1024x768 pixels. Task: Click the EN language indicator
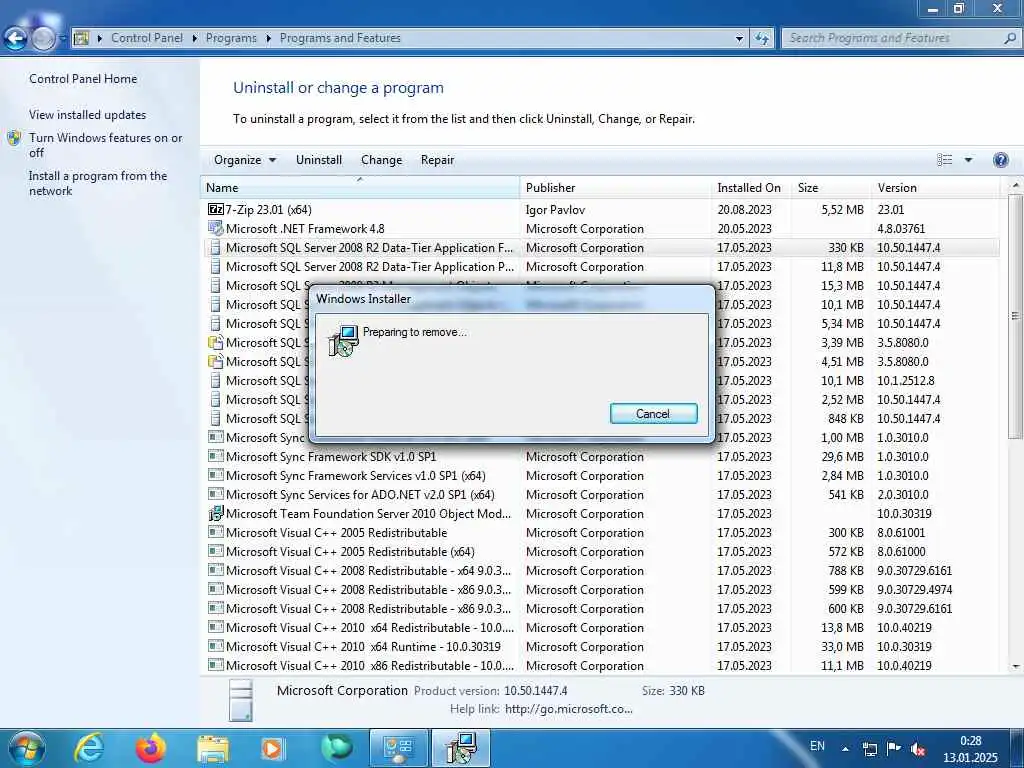(817, 746)
